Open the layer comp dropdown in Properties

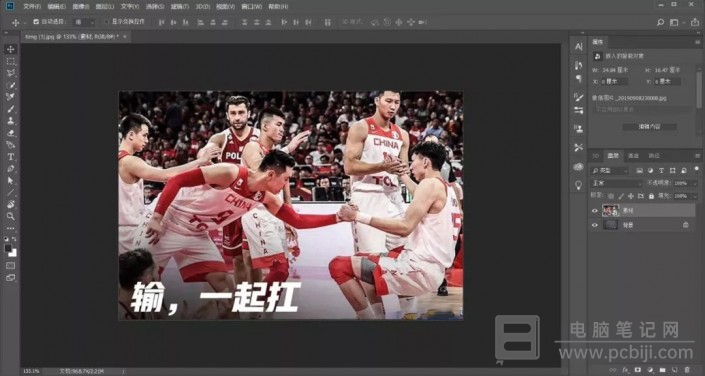point(641,110)
